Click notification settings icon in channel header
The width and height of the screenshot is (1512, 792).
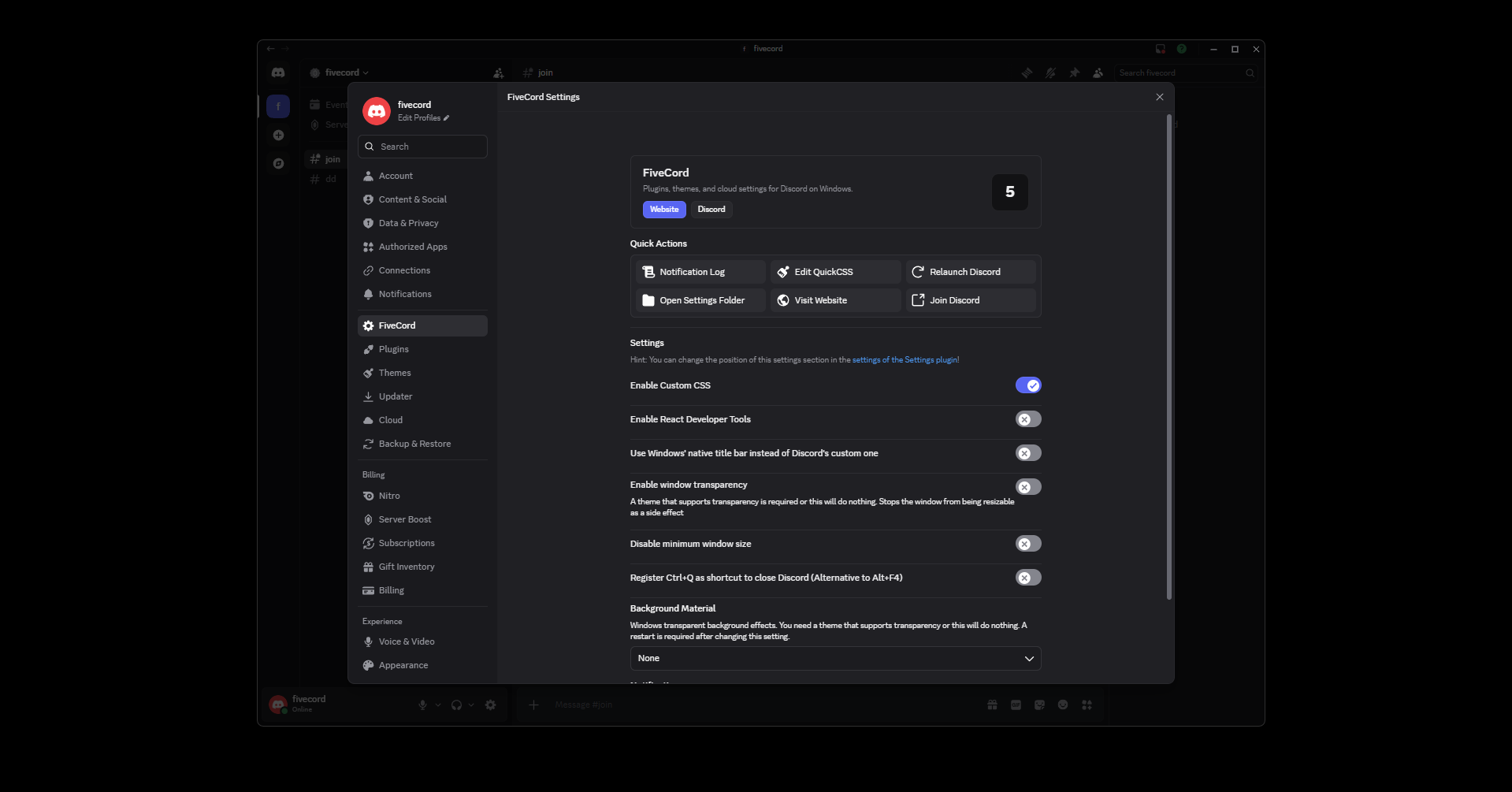click(1050, 73)
